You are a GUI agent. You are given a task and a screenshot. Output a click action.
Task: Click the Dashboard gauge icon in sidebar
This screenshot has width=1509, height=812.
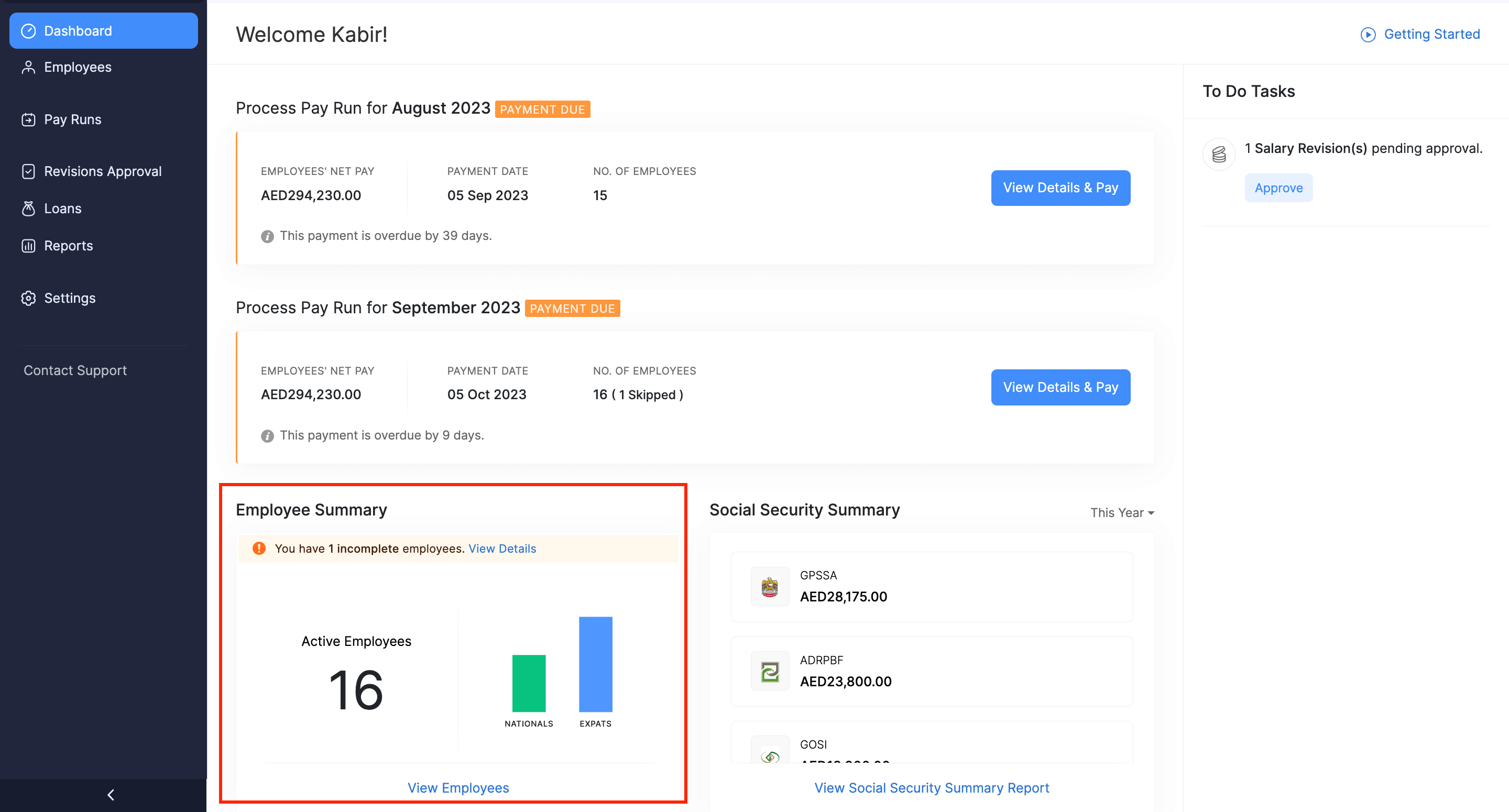(x=28, y=31)
